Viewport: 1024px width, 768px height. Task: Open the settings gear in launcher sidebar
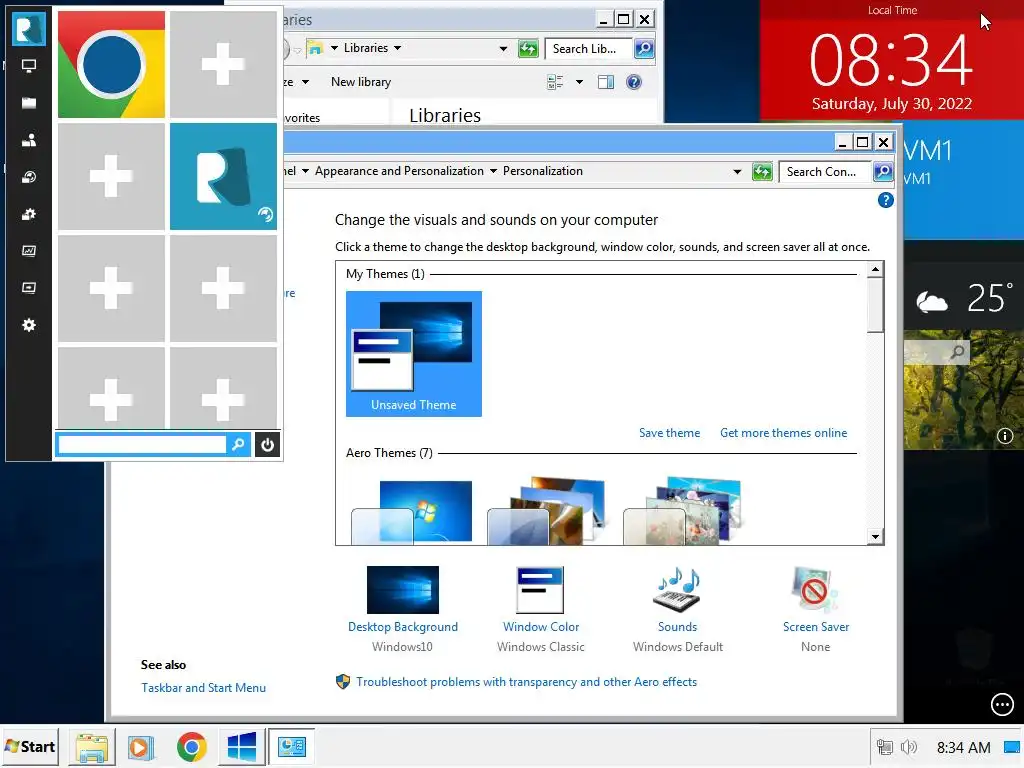[x=29, y=325]
